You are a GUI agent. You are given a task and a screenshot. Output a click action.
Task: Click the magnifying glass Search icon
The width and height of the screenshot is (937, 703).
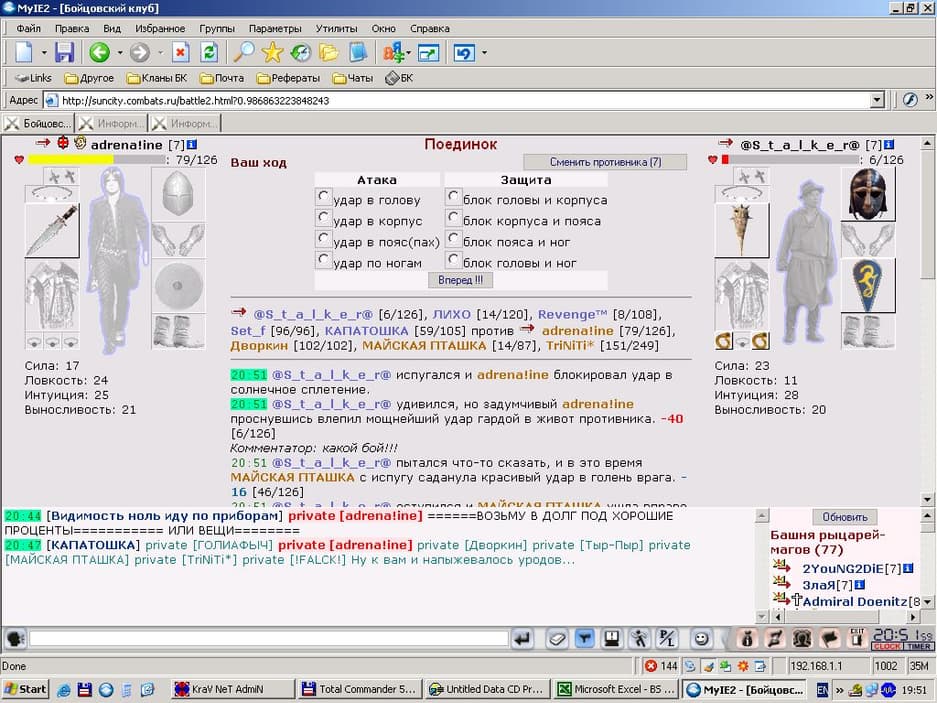243,53
